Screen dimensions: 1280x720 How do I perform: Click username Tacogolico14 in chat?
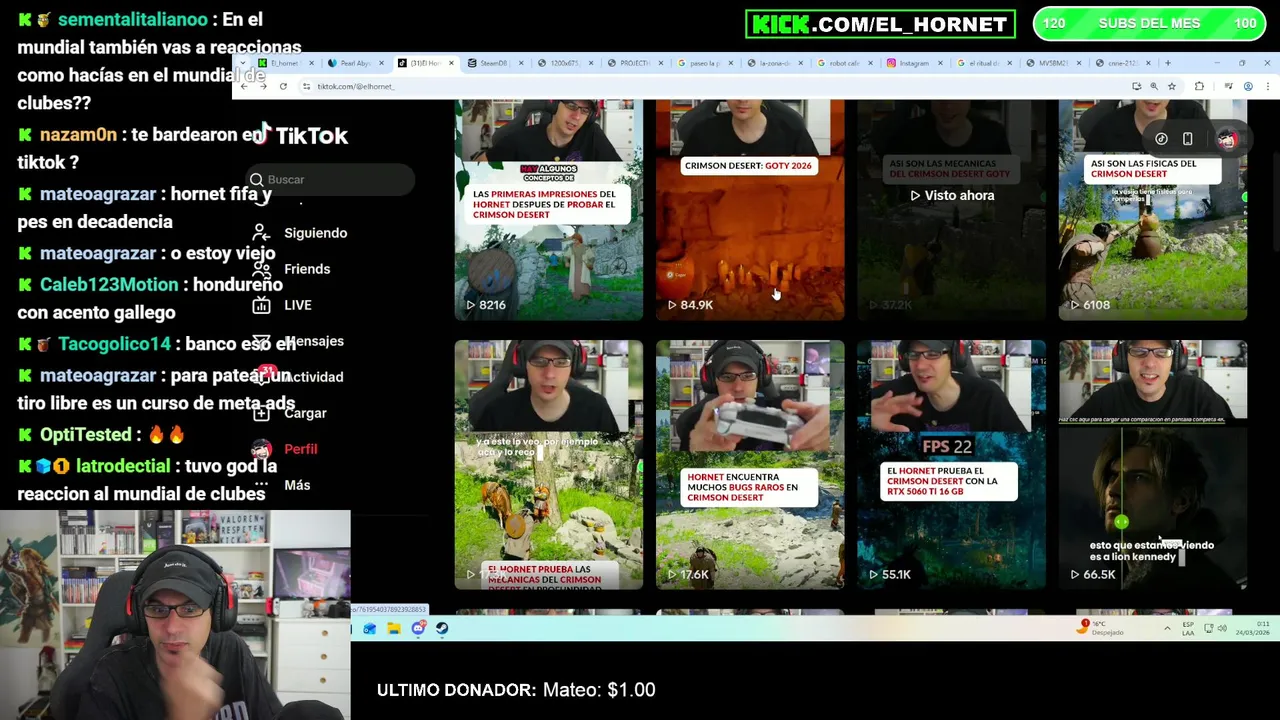114,344
